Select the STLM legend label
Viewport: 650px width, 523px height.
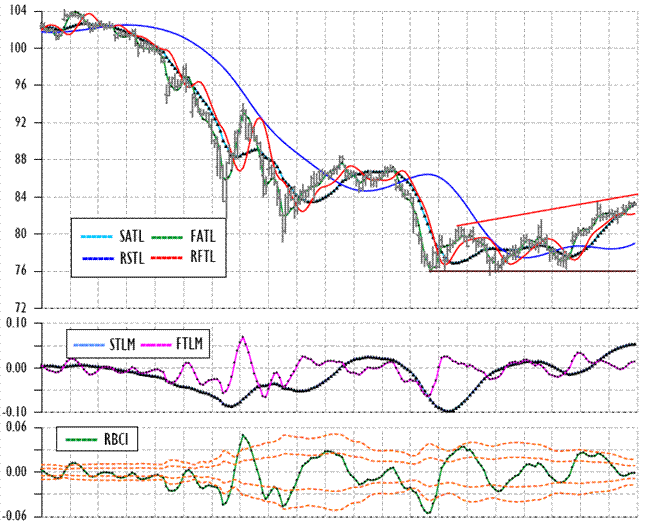click(x=122, y=344)
